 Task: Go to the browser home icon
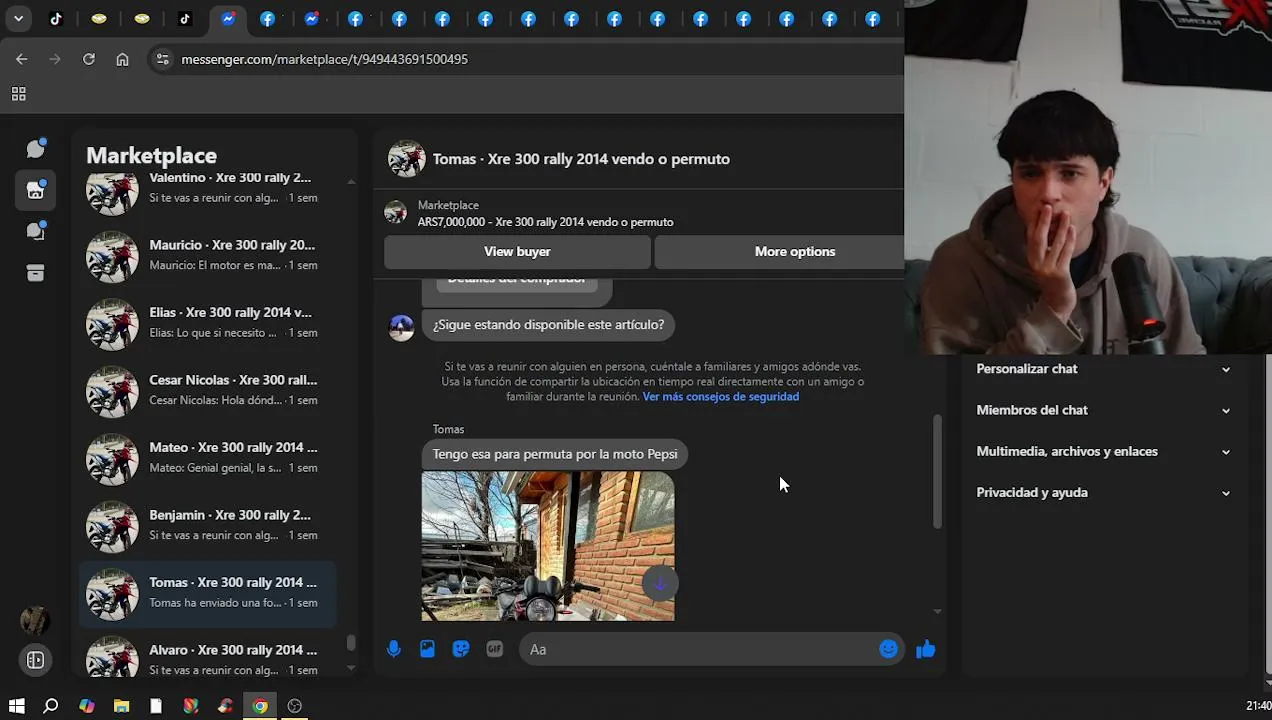[122, 59]
